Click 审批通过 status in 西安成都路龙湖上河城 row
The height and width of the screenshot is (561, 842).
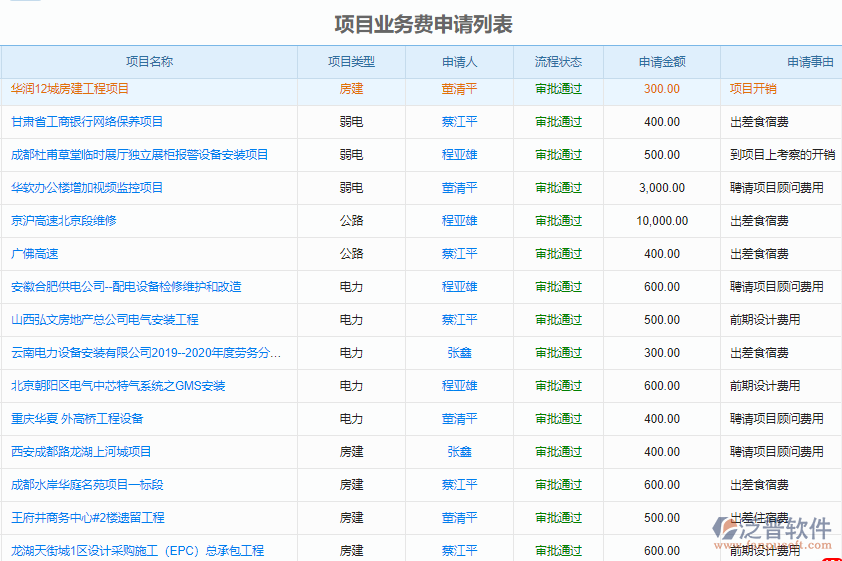tap(558, 452)
